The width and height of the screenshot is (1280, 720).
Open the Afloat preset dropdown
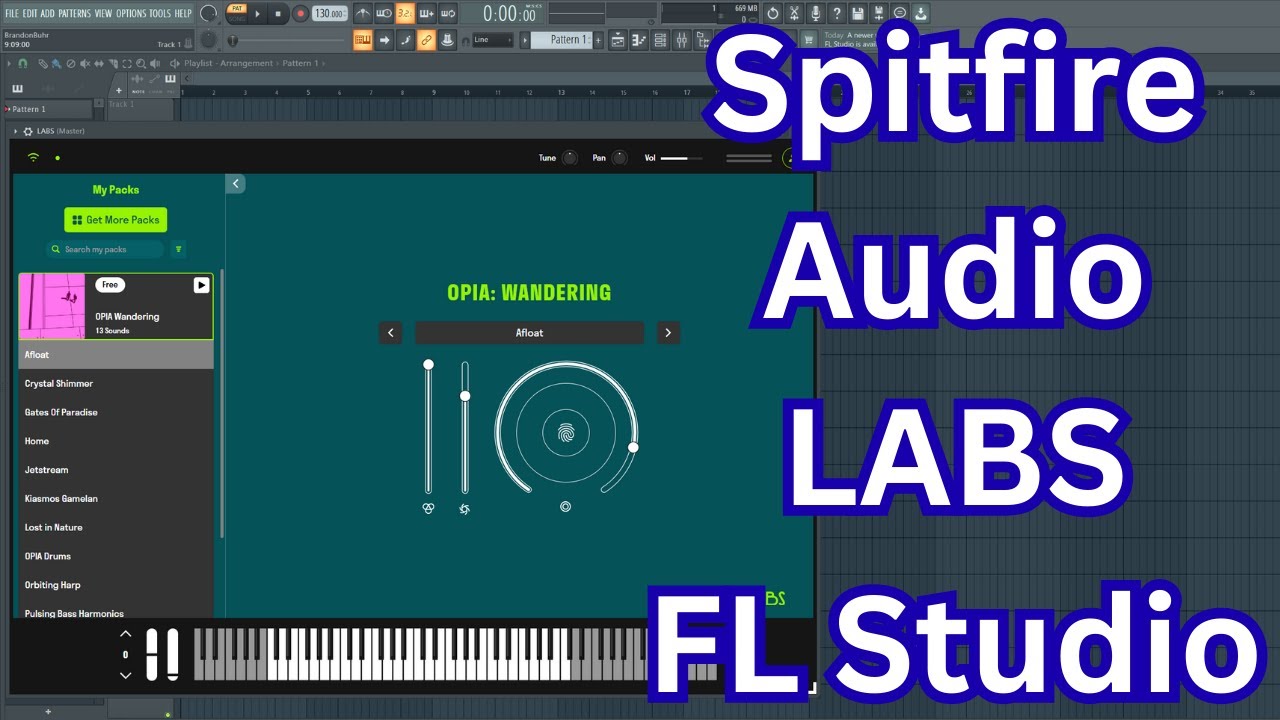pyautogui.click(x=530, y=332)
